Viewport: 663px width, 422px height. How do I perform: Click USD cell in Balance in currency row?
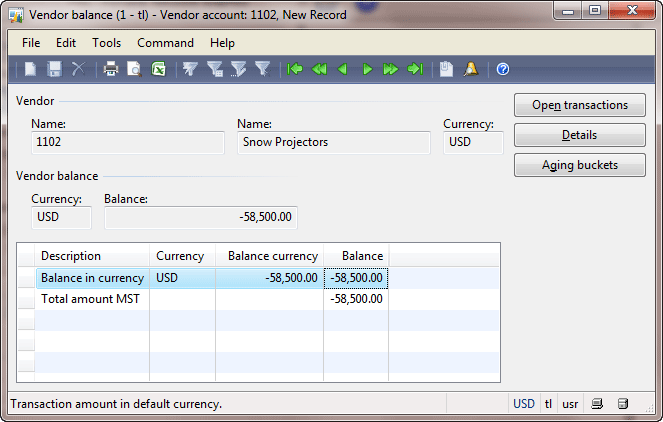pos(182,278)
